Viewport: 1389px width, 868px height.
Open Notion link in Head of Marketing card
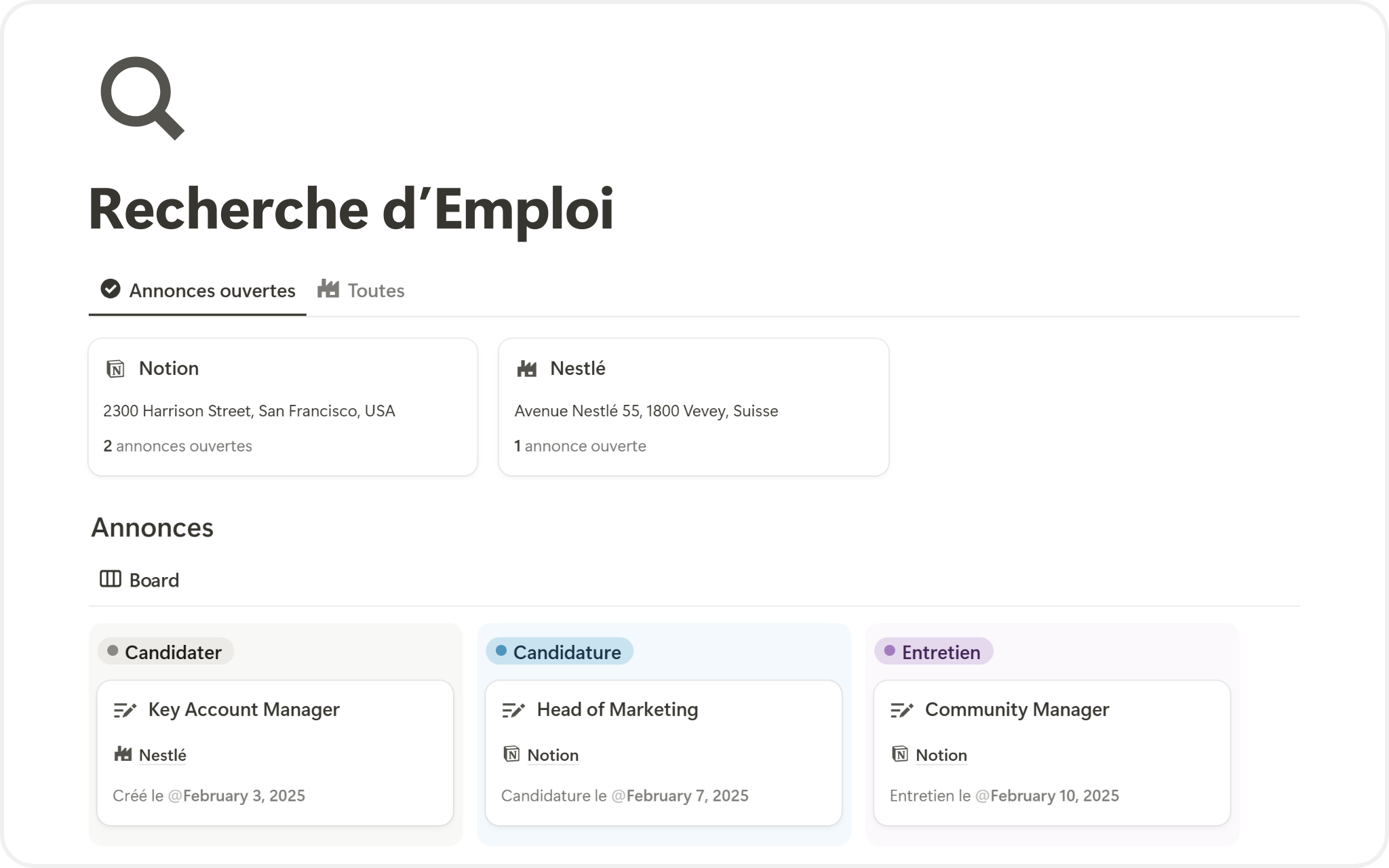552,755
